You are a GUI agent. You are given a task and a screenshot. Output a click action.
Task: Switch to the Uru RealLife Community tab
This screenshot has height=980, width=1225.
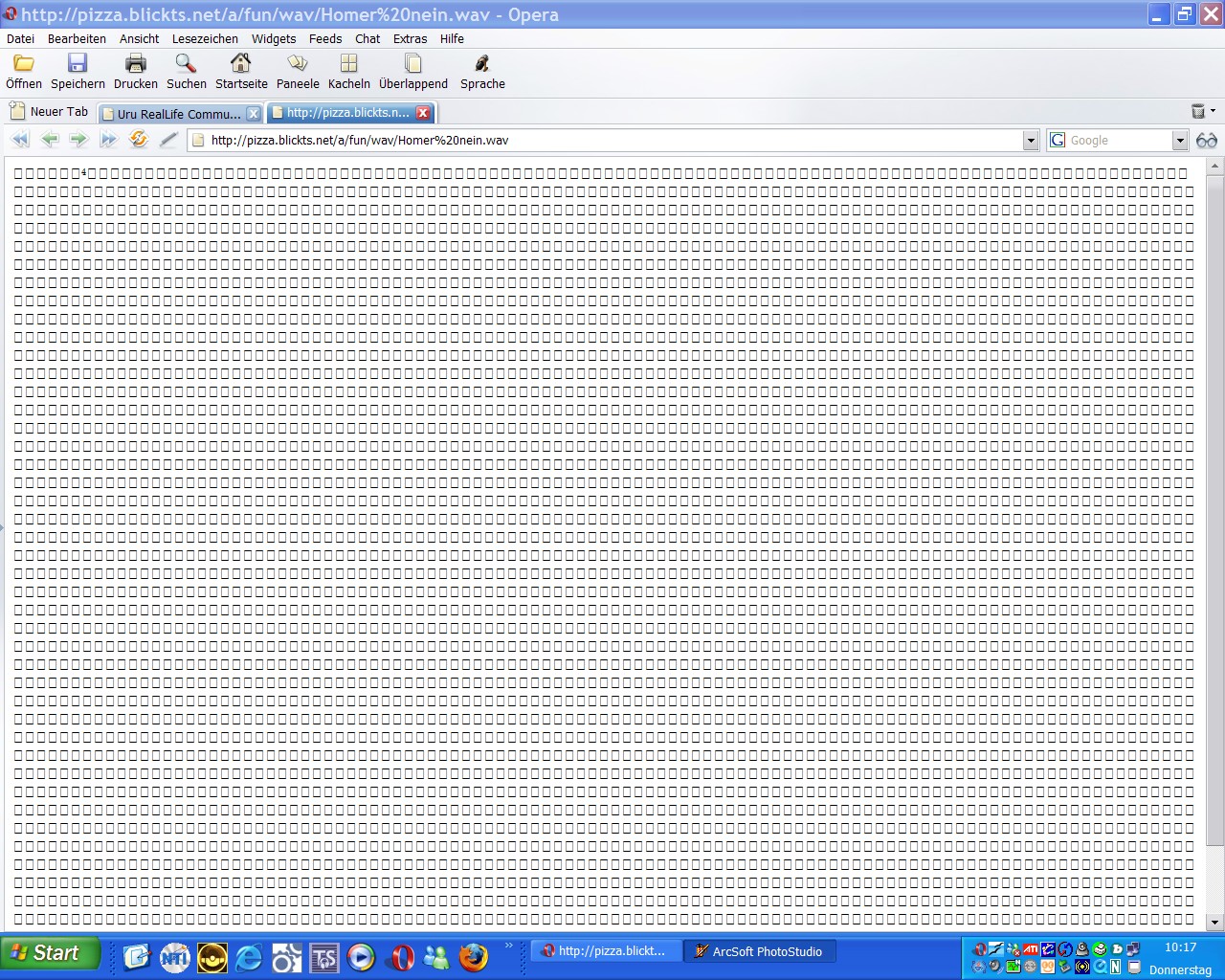pos(178,114)
